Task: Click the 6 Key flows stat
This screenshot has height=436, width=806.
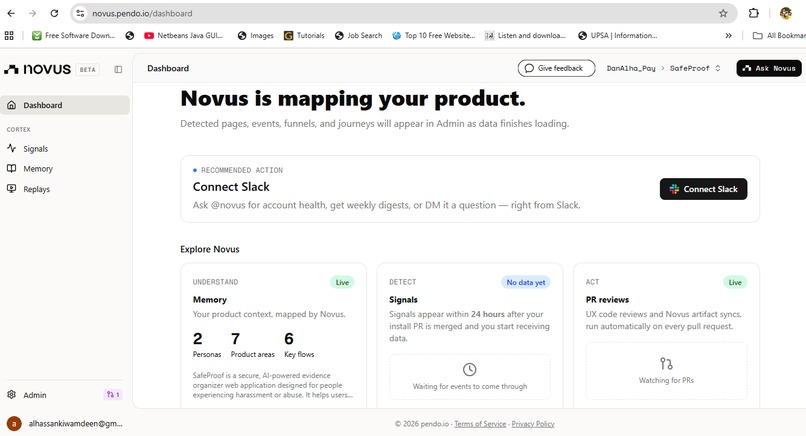Action: click(299, 345)
